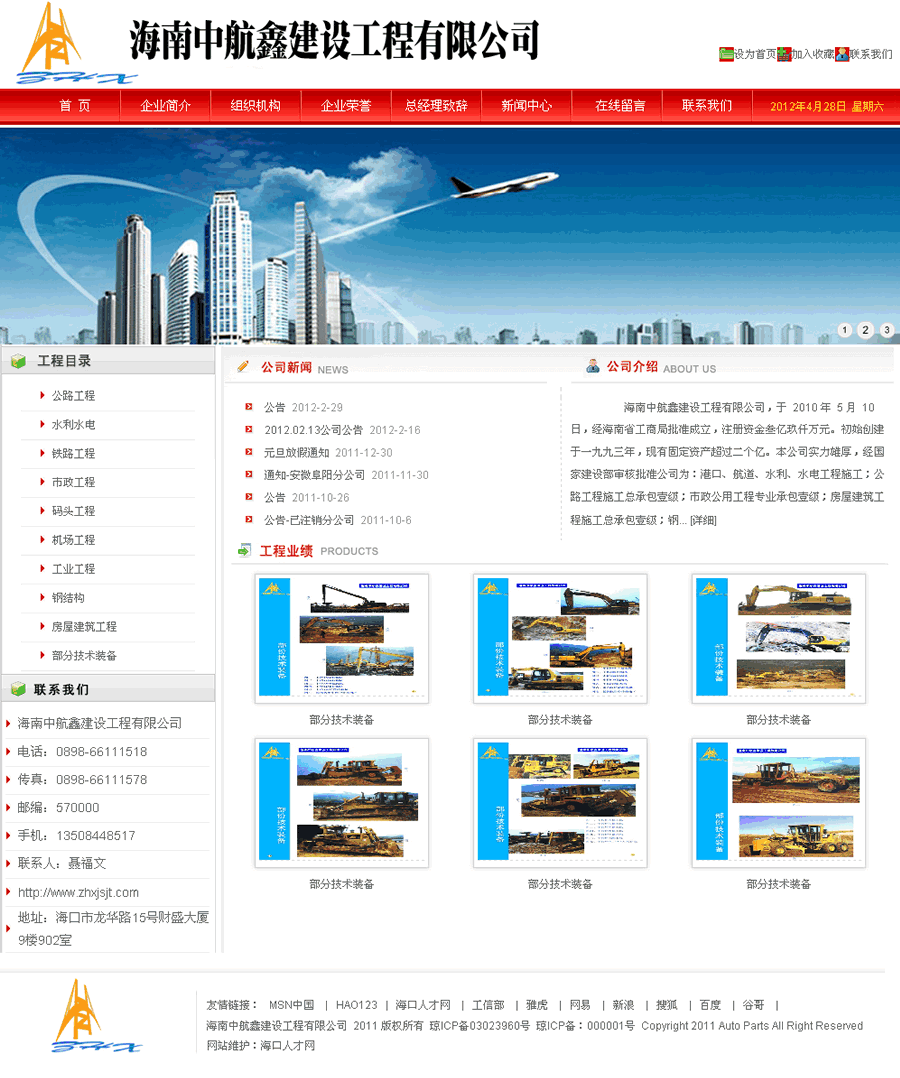Screen dimensions: 900x1078
Task: Open the 企业荣誉 navigation menu item
Action: point(345,104)
